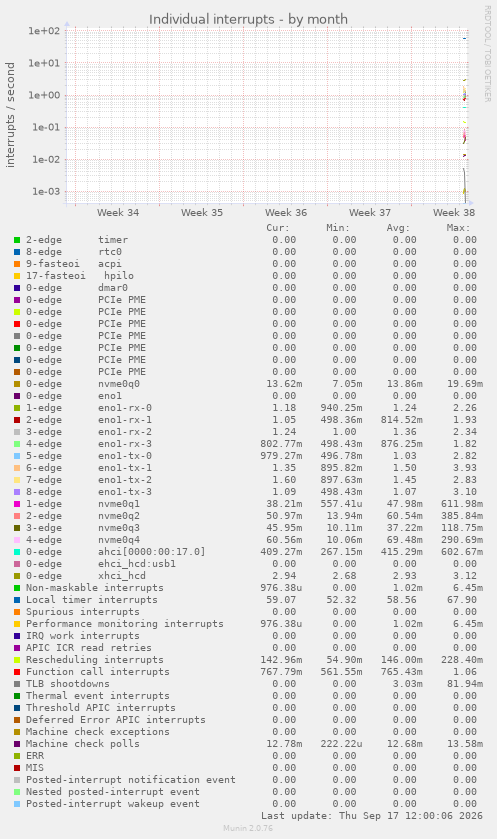This screenshot has height=839, width=497.
Task: Click the Week 36 axis label
Action: (x=286, y=212)
